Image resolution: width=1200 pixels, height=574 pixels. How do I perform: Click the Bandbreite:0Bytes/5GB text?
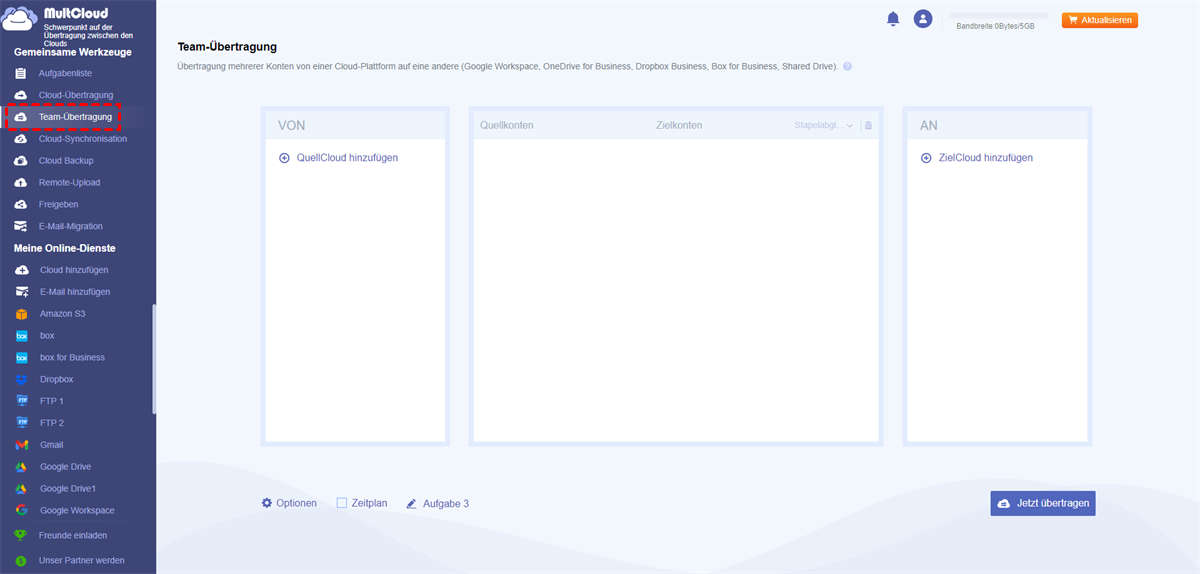click(x=995, y=27)
